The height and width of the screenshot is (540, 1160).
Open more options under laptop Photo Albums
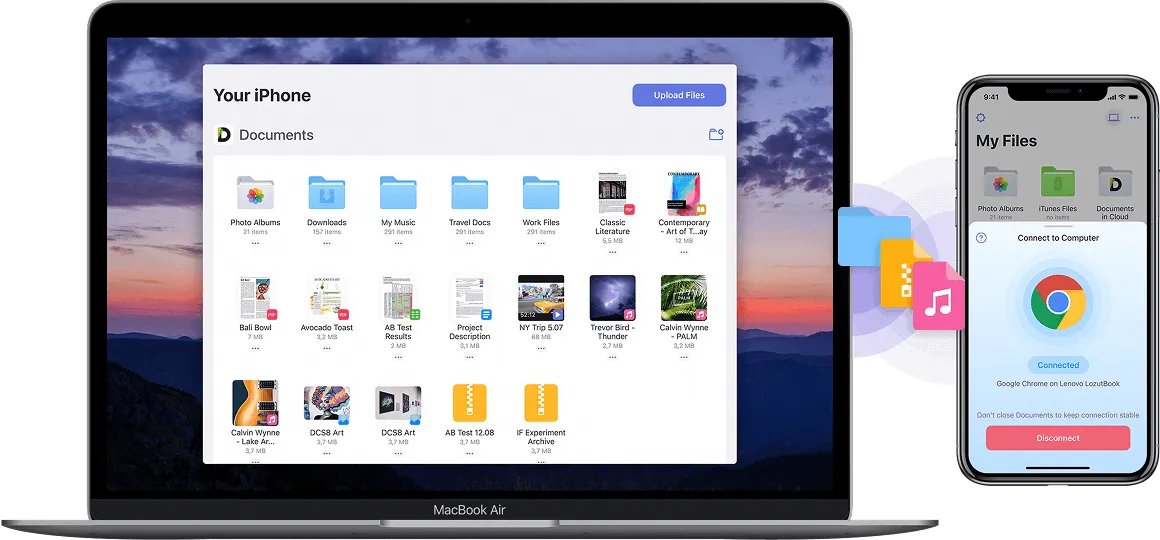(255, 243)
